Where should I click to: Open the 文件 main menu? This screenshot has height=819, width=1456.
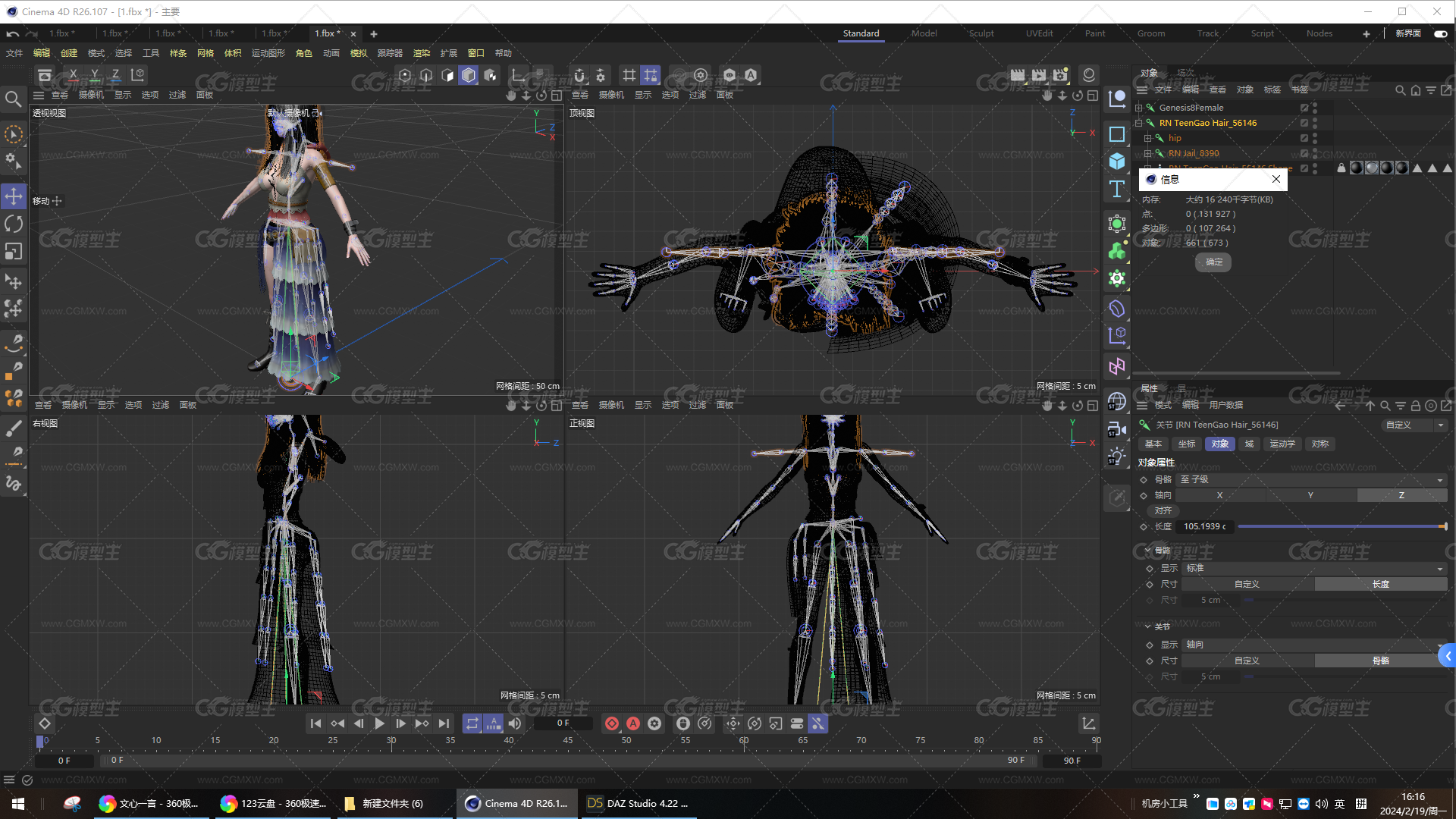click(x=14, y=53)
